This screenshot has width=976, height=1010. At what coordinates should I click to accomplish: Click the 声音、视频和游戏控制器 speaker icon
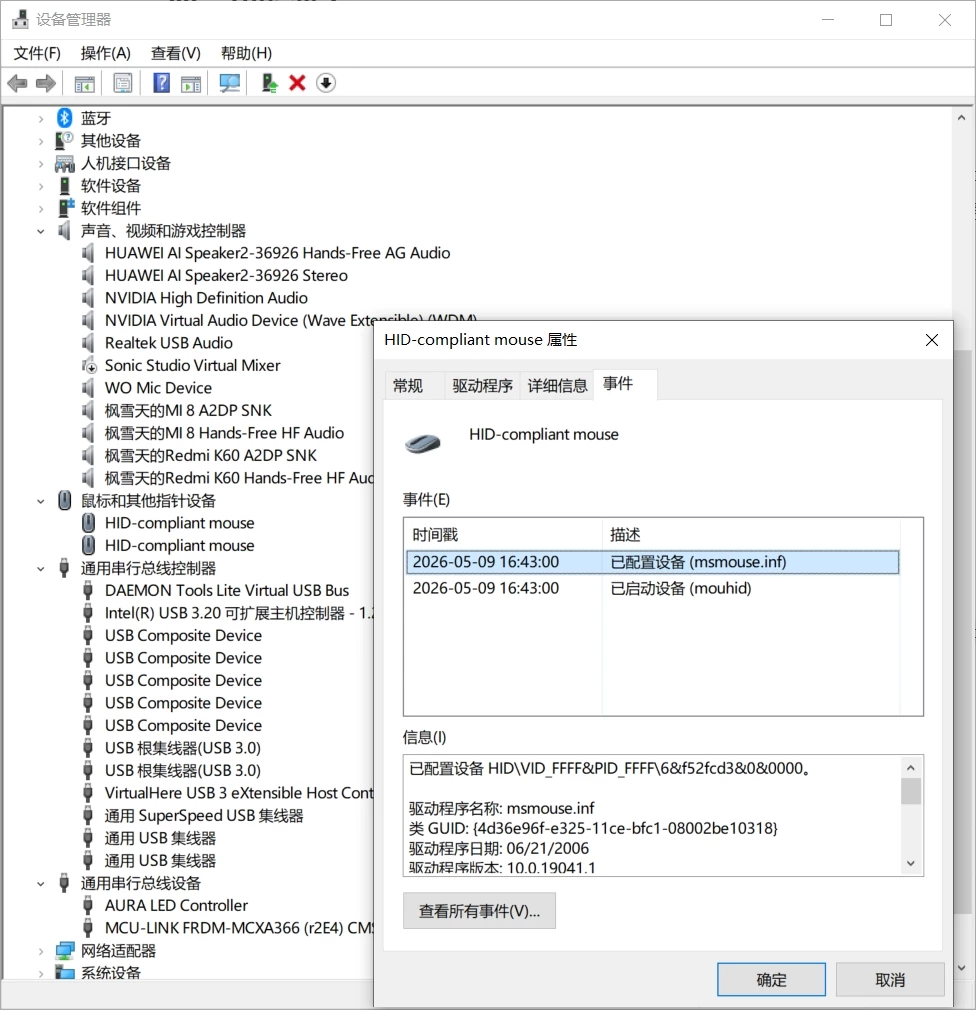point(64,230)
